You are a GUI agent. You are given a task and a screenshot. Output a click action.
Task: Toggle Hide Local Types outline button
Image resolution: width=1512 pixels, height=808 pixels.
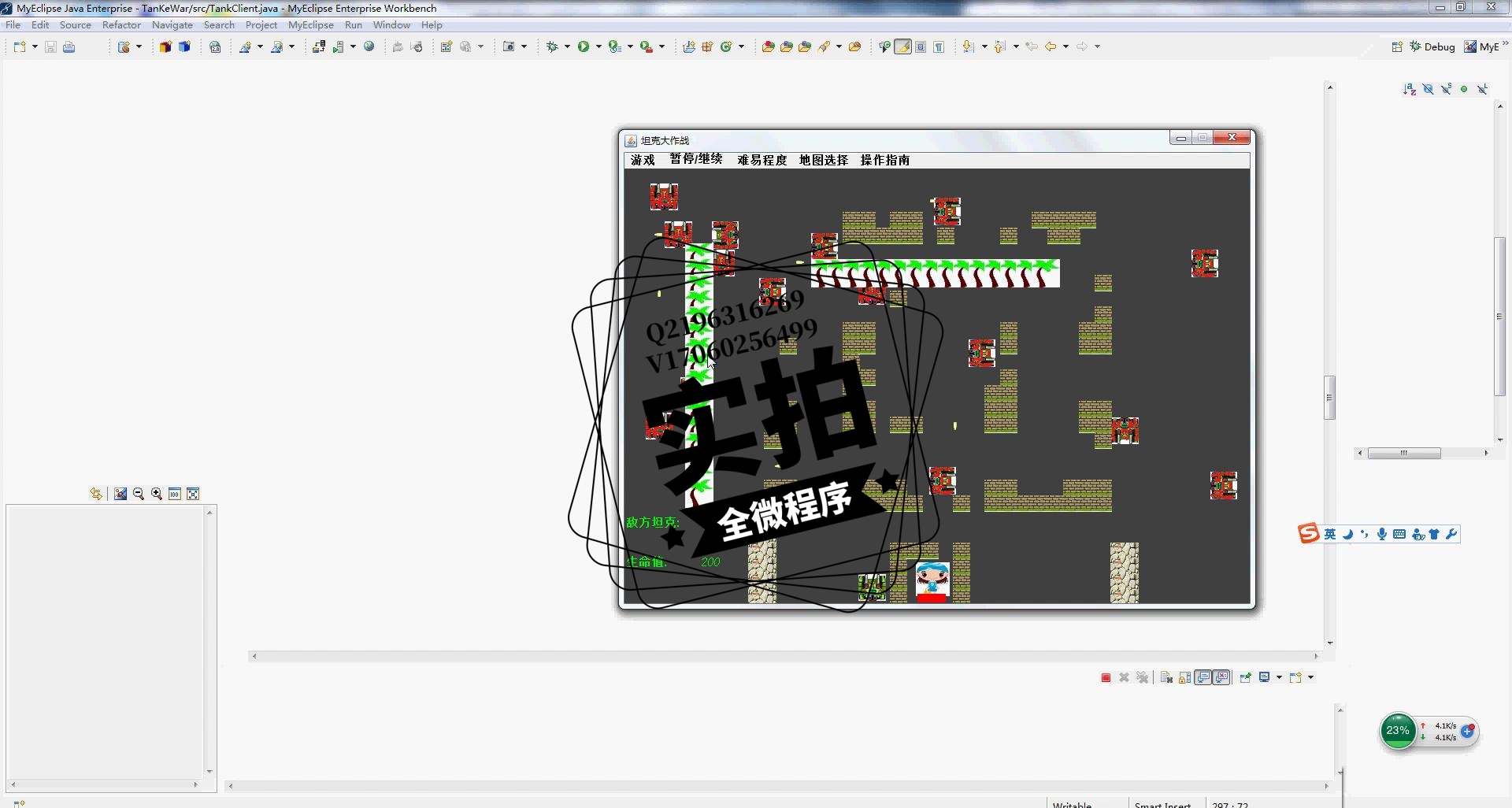point(1482,89)
